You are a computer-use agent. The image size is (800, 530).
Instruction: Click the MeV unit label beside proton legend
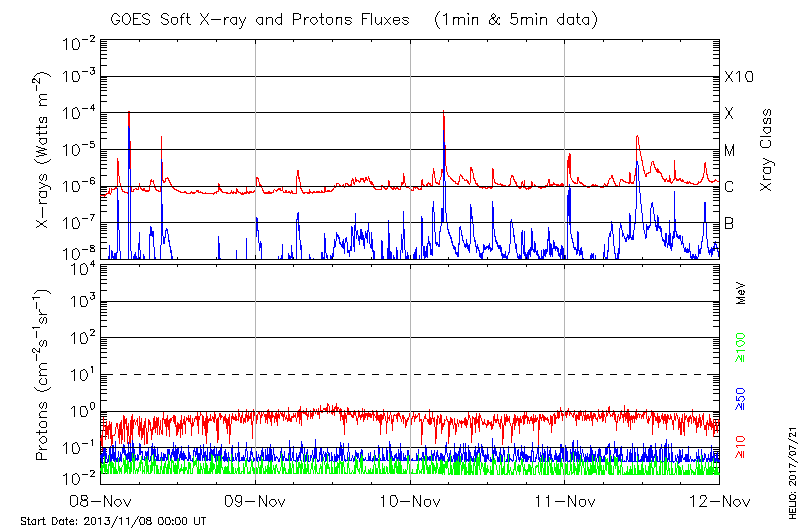[x=741, y=294]
